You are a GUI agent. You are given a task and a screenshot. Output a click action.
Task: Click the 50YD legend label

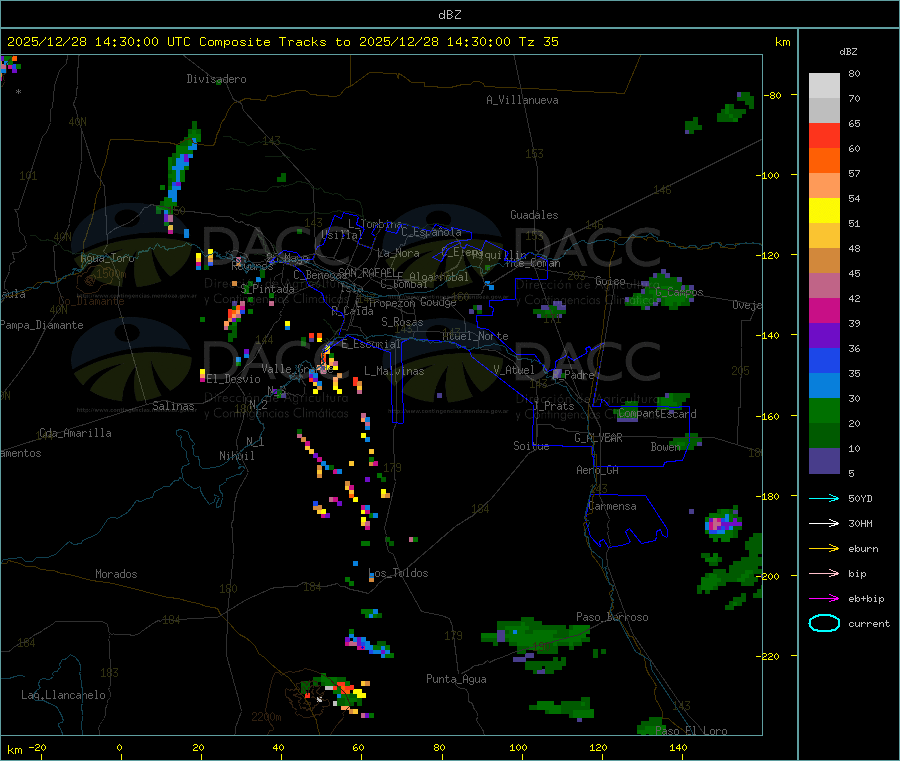(860, 498)
